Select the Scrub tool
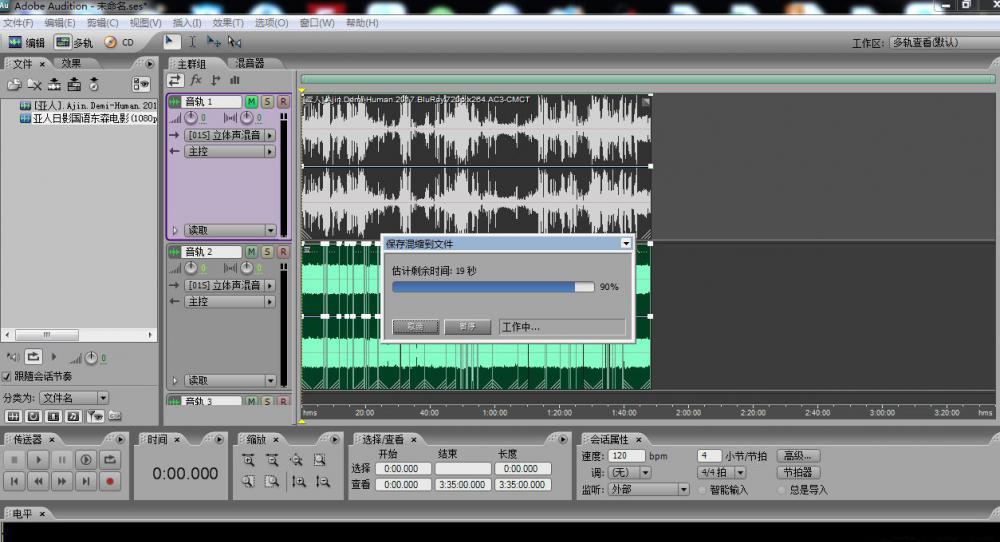Screen dimensions: 1000x542 (x=235, y=42)
